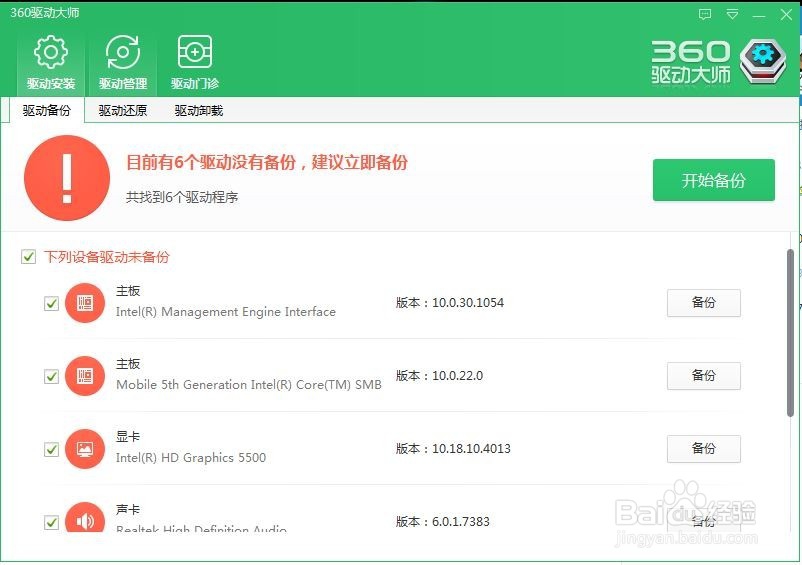
Task: Click the Intel Management Engine motherboard icon
Action: coord(85,303)
